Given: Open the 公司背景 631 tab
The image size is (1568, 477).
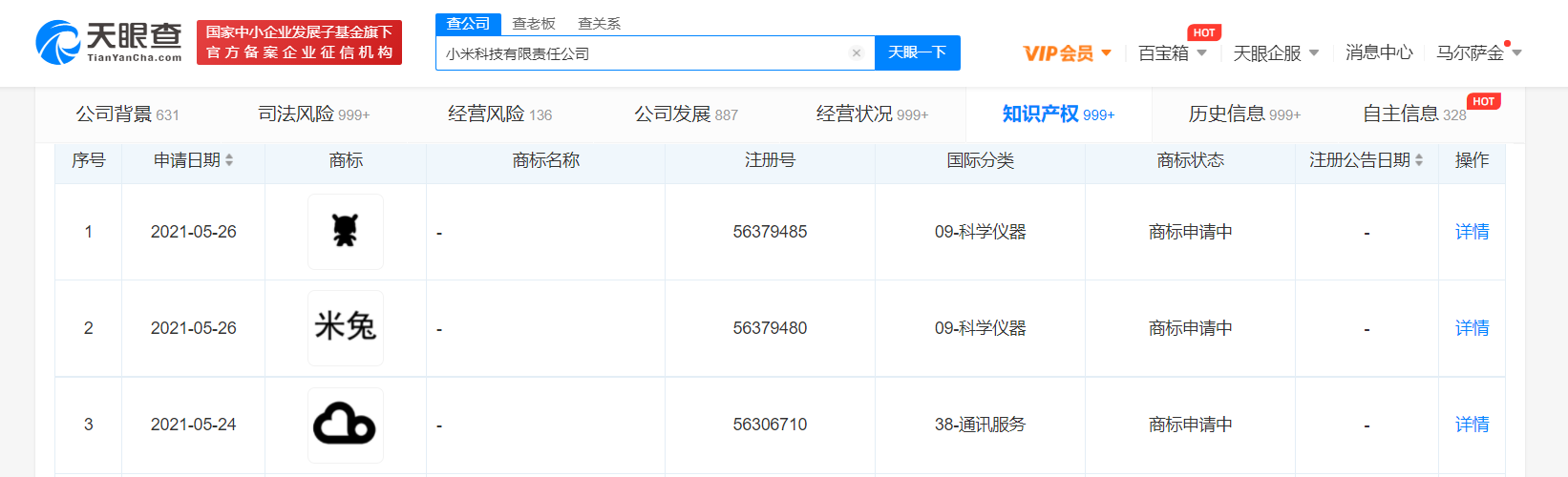Looking at the screenshot, I should (x=127, y=114).
